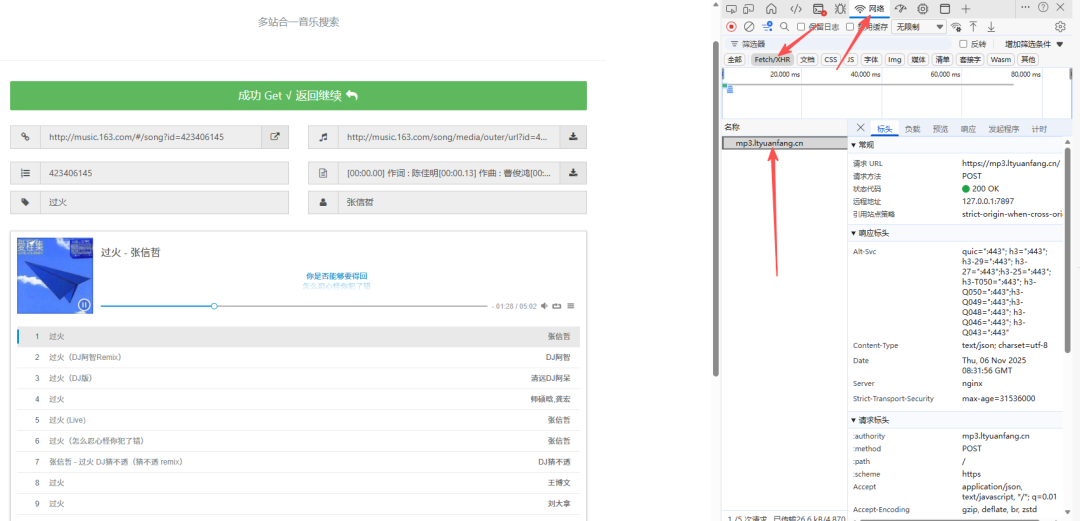Image resolution: width=1080 pixels, height=521 pixels.
Task: Open network panel settings gear
Action: [1061, 27]
